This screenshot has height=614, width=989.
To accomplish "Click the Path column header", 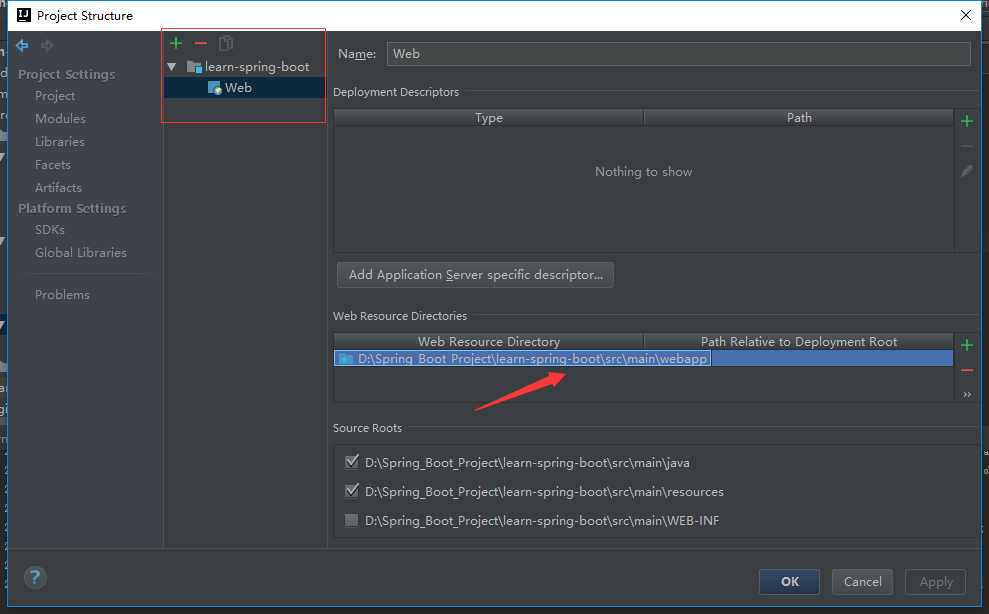I will coord(799,118).
